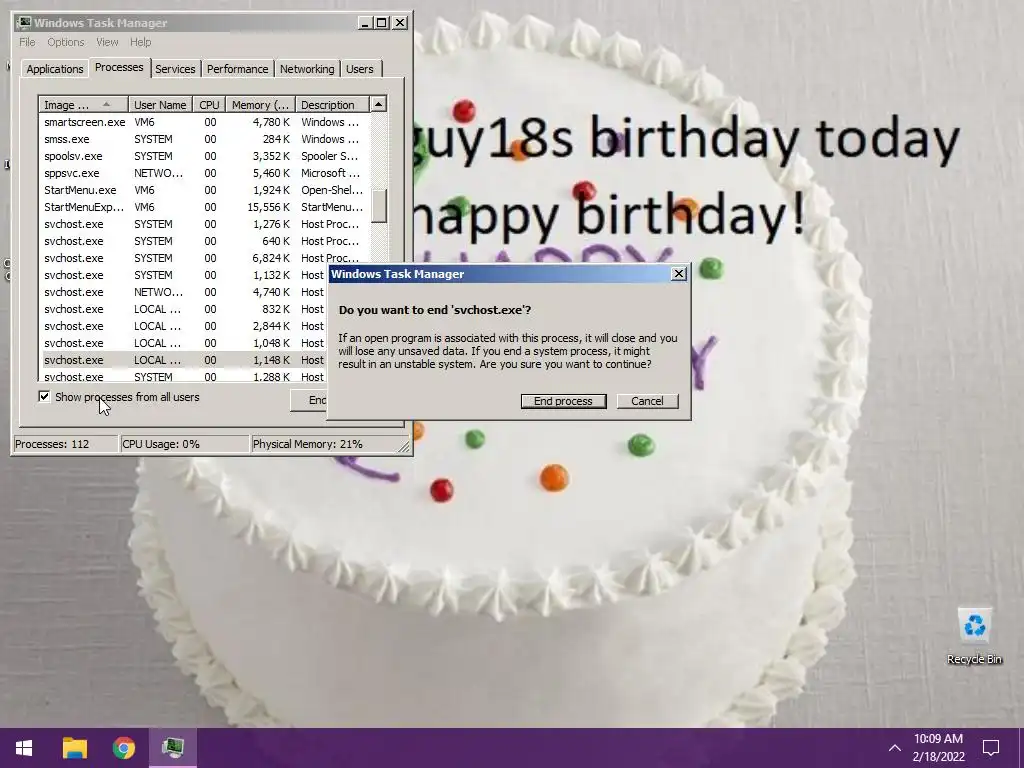
Task: Select the Processes tab
Action: click(119, 67)
